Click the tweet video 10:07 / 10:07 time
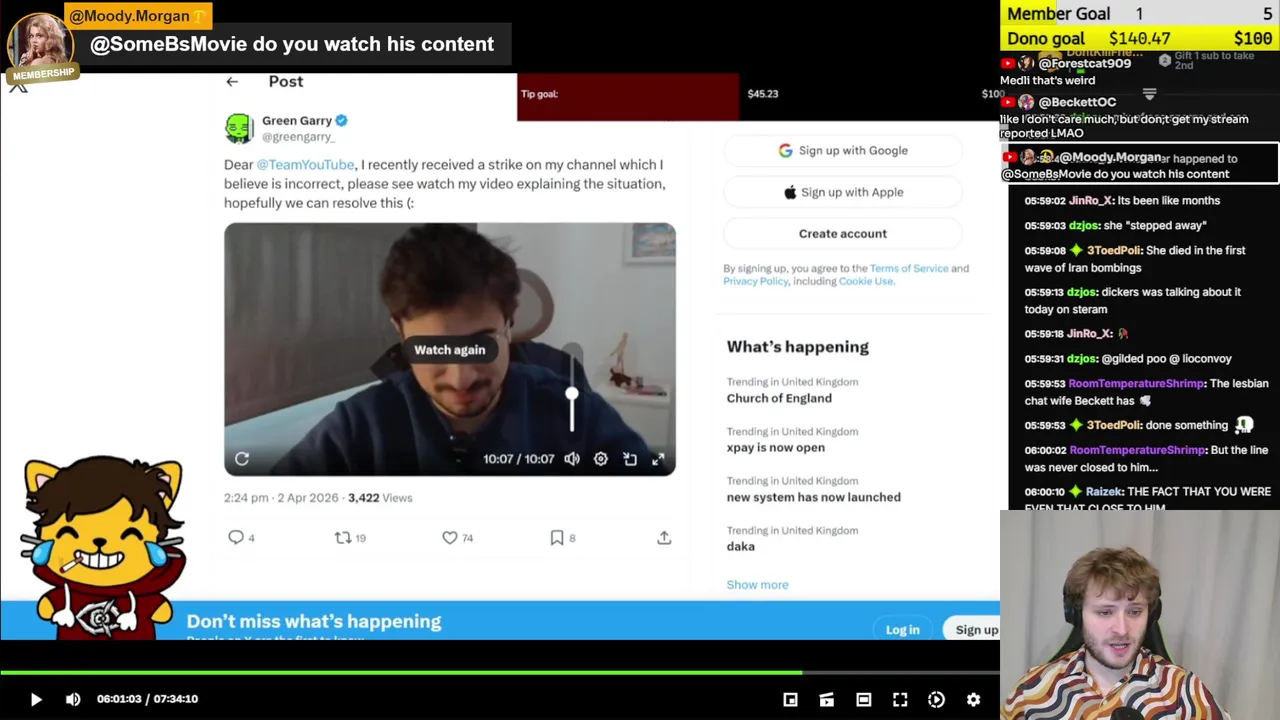1280x720 pixels. [x=518, y=459]
